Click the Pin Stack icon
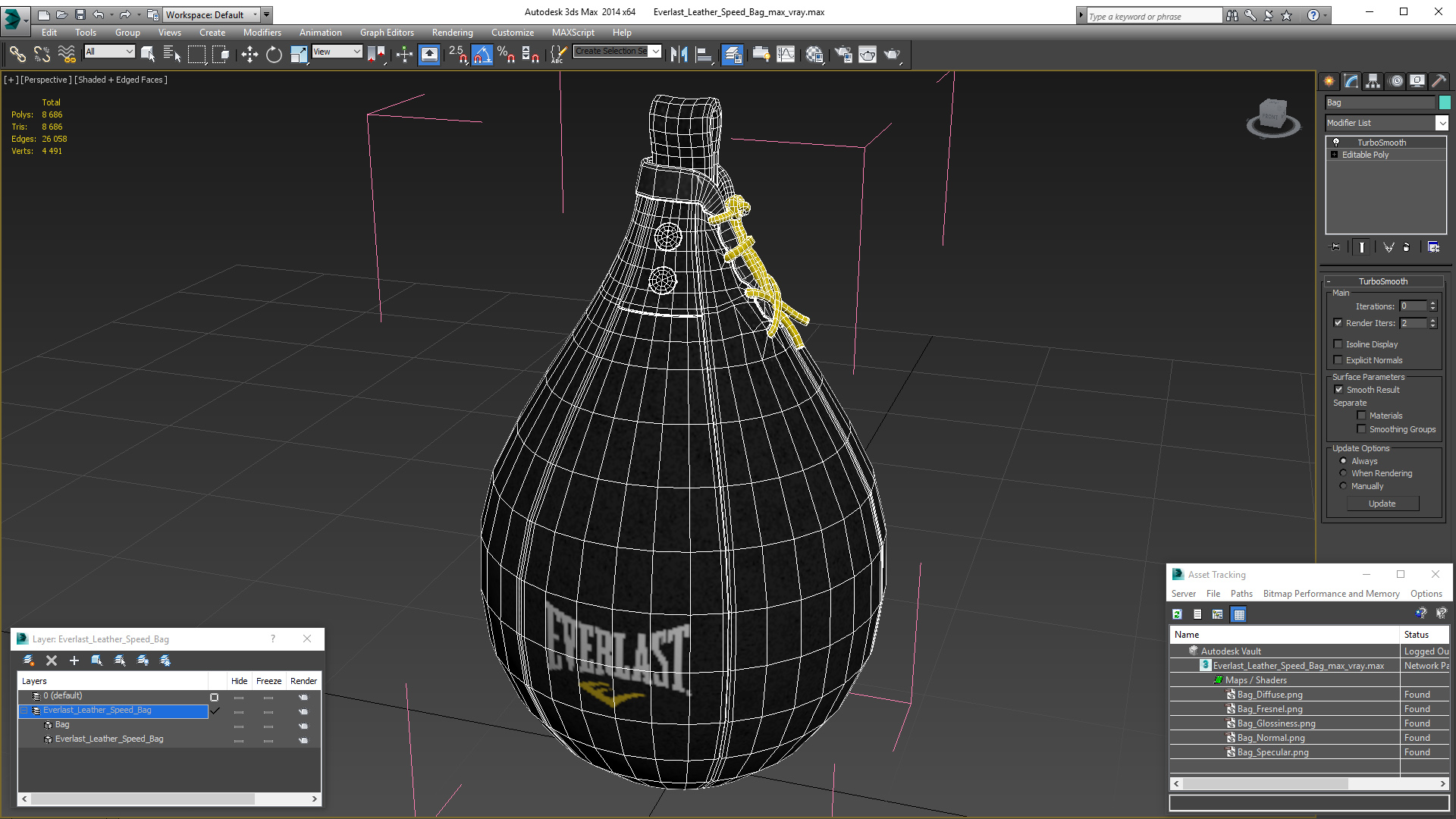 [1335, 247]
